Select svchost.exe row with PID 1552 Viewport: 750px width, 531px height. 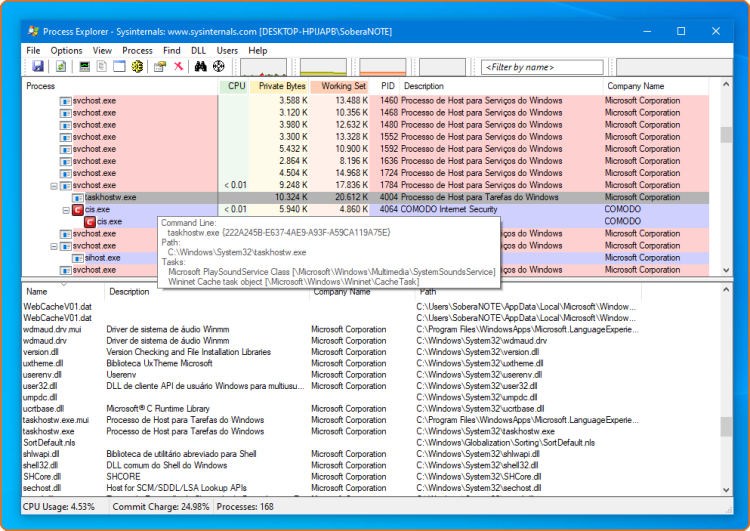(365, 137)
